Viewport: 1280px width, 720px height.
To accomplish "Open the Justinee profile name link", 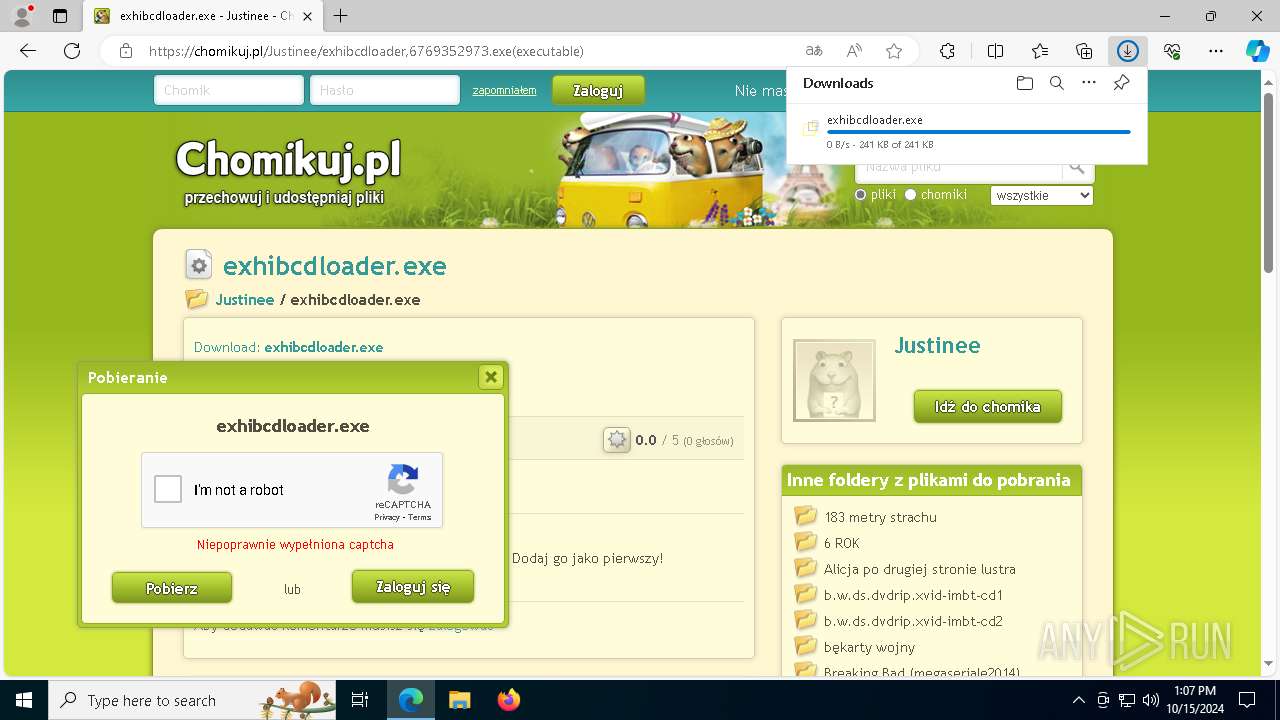I will 937,345.
